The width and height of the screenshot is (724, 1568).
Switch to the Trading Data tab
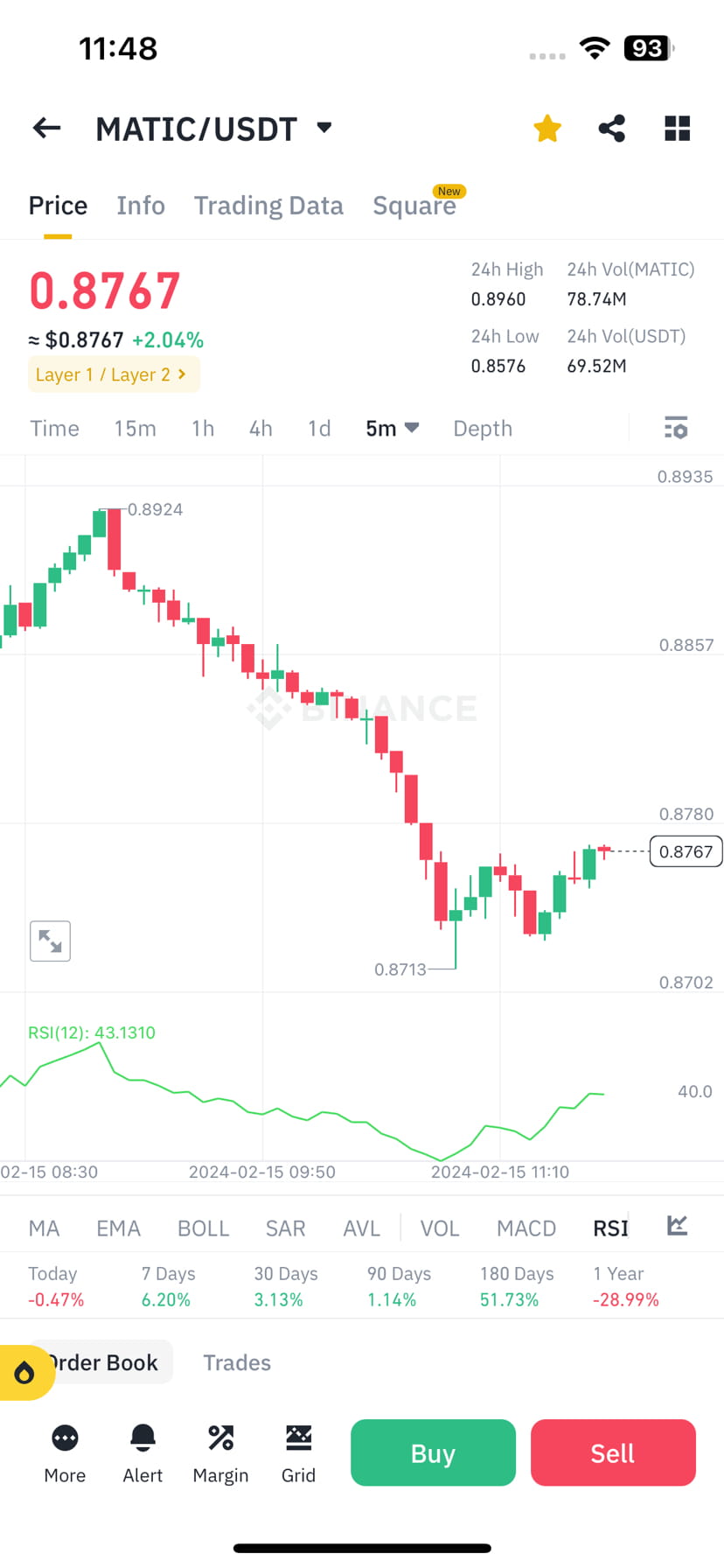tap(268, 205)
